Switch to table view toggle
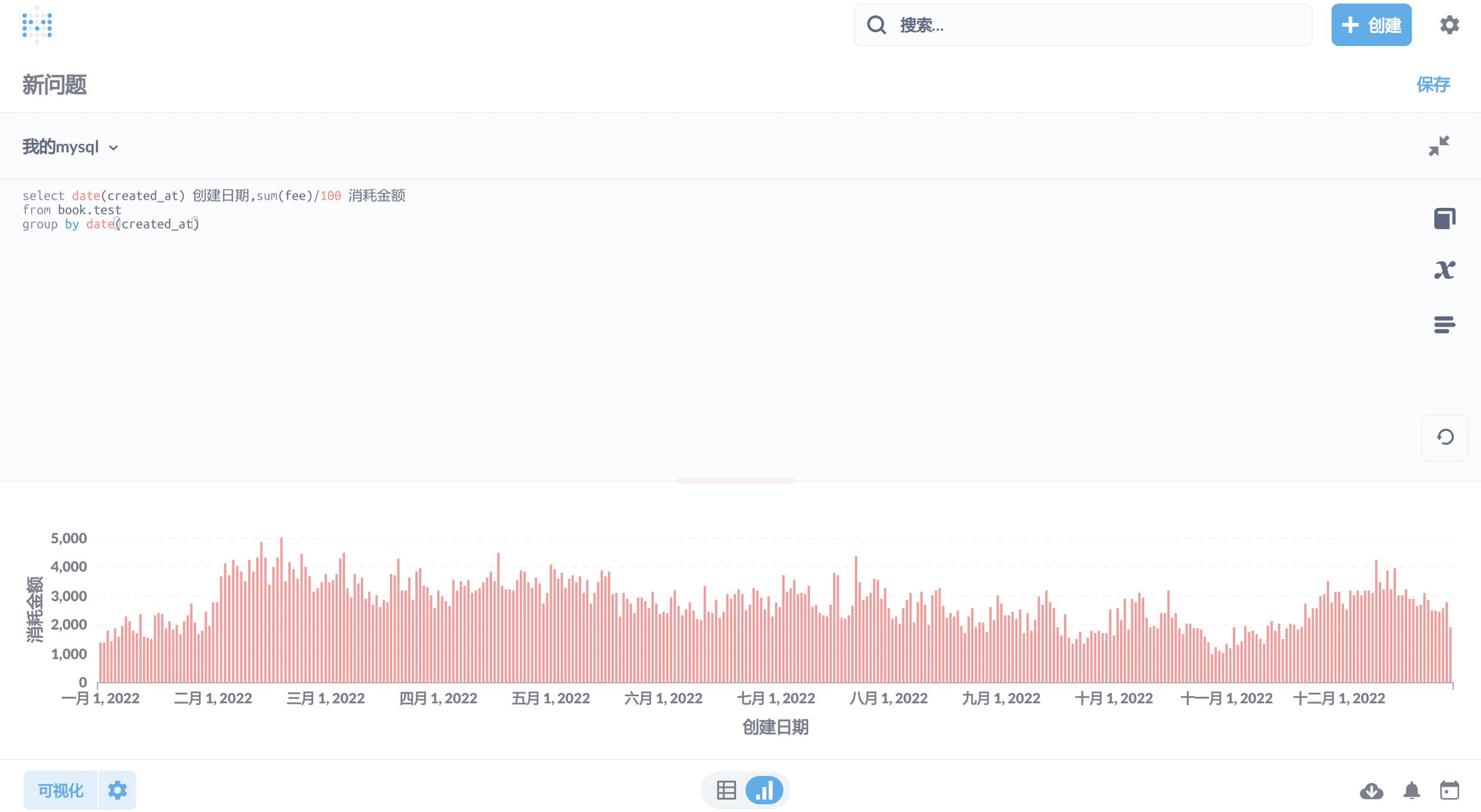 726,790
